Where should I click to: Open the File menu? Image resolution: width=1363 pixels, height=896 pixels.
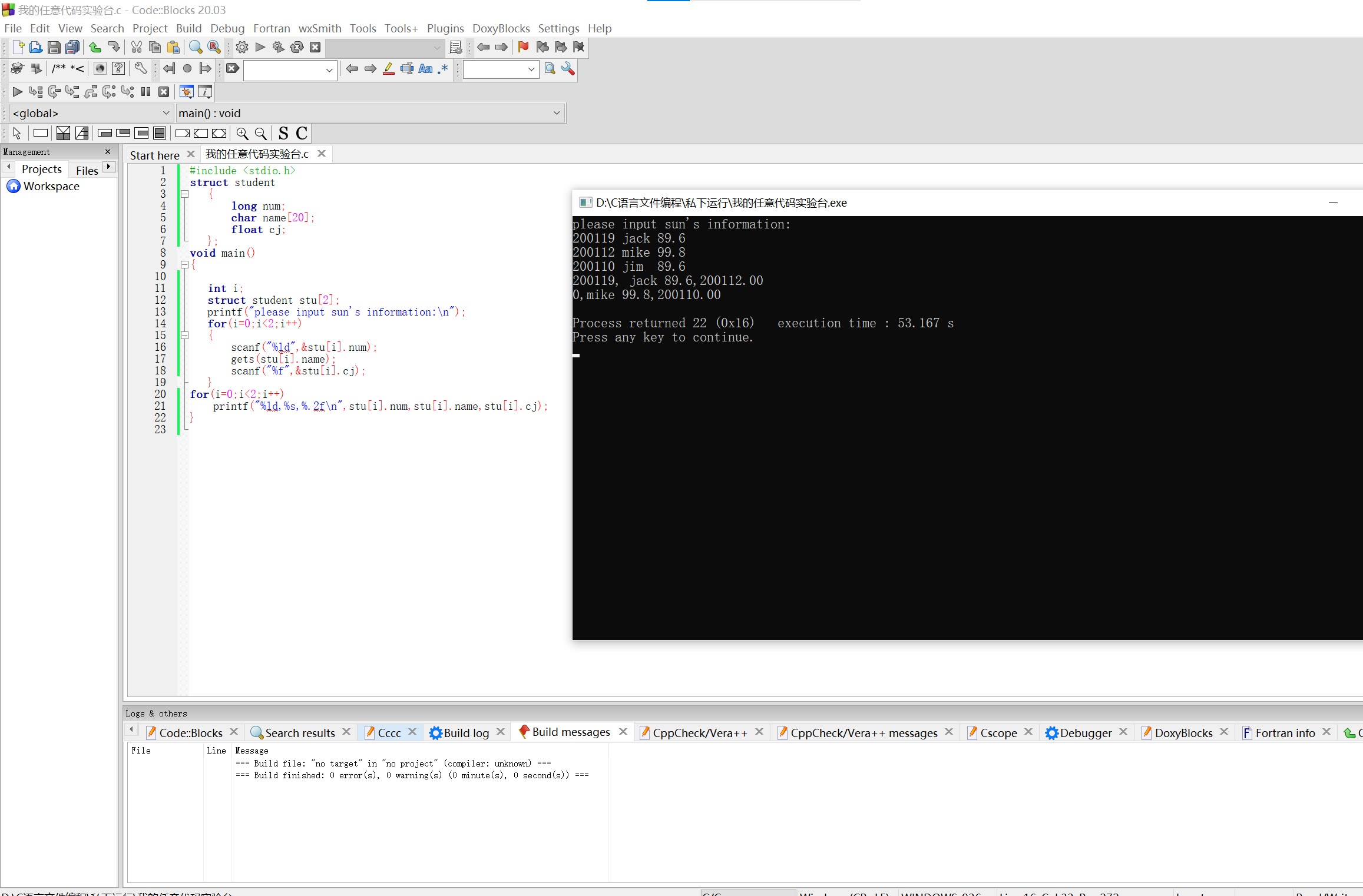(x=13, y=28)
